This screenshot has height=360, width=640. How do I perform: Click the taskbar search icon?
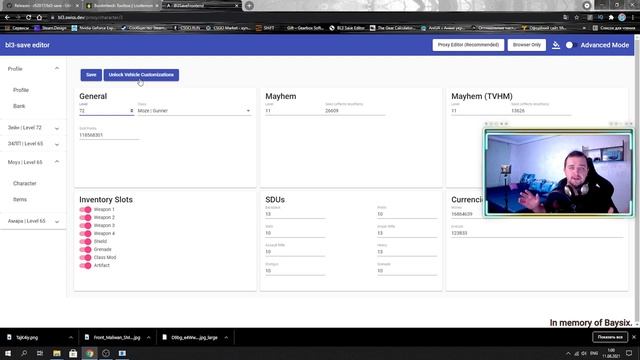24,353
